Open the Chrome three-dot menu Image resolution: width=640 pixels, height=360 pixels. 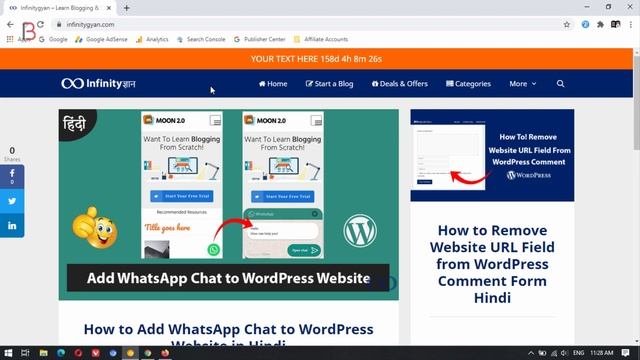click(631, 24)
